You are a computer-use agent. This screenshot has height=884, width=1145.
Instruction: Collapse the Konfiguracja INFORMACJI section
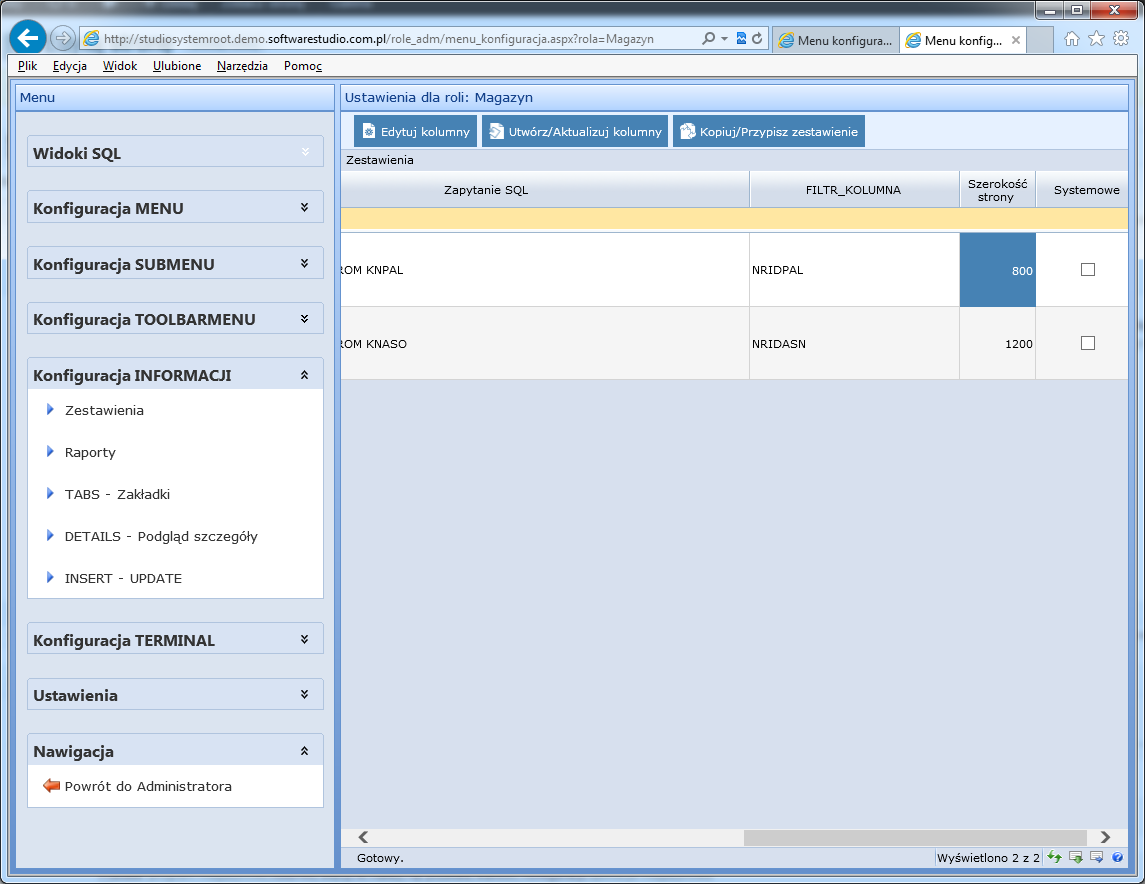(305, 375)
